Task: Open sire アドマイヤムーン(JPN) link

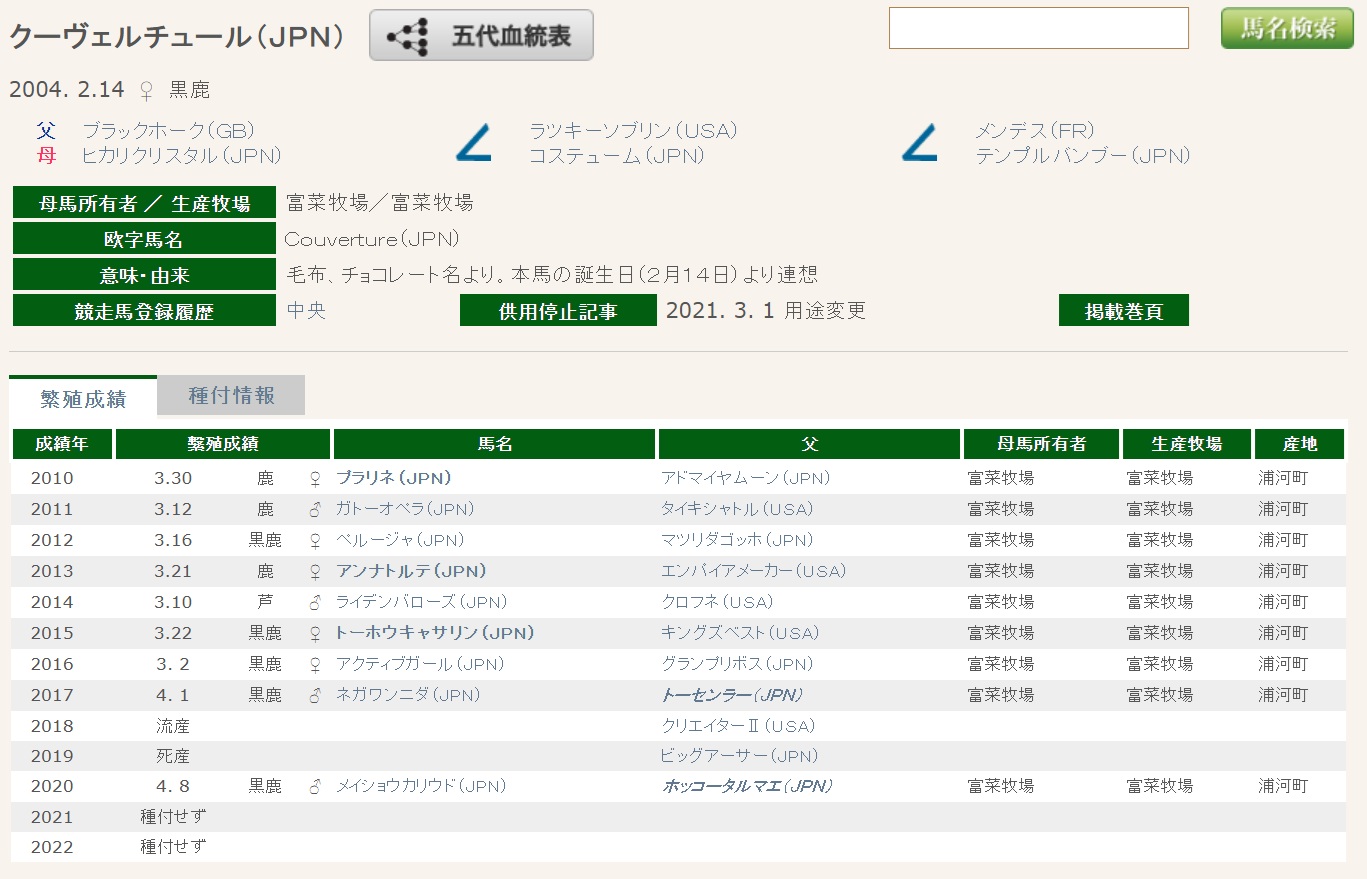Action: (x=745, y=478)
